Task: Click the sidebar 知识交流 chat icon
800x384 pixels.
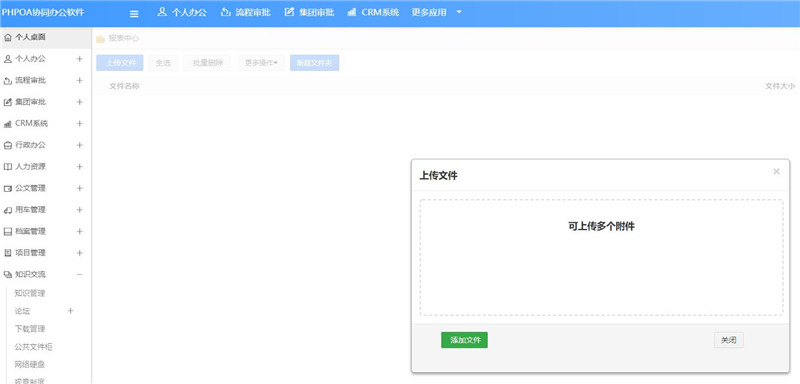Action: [x=8, y=274]
